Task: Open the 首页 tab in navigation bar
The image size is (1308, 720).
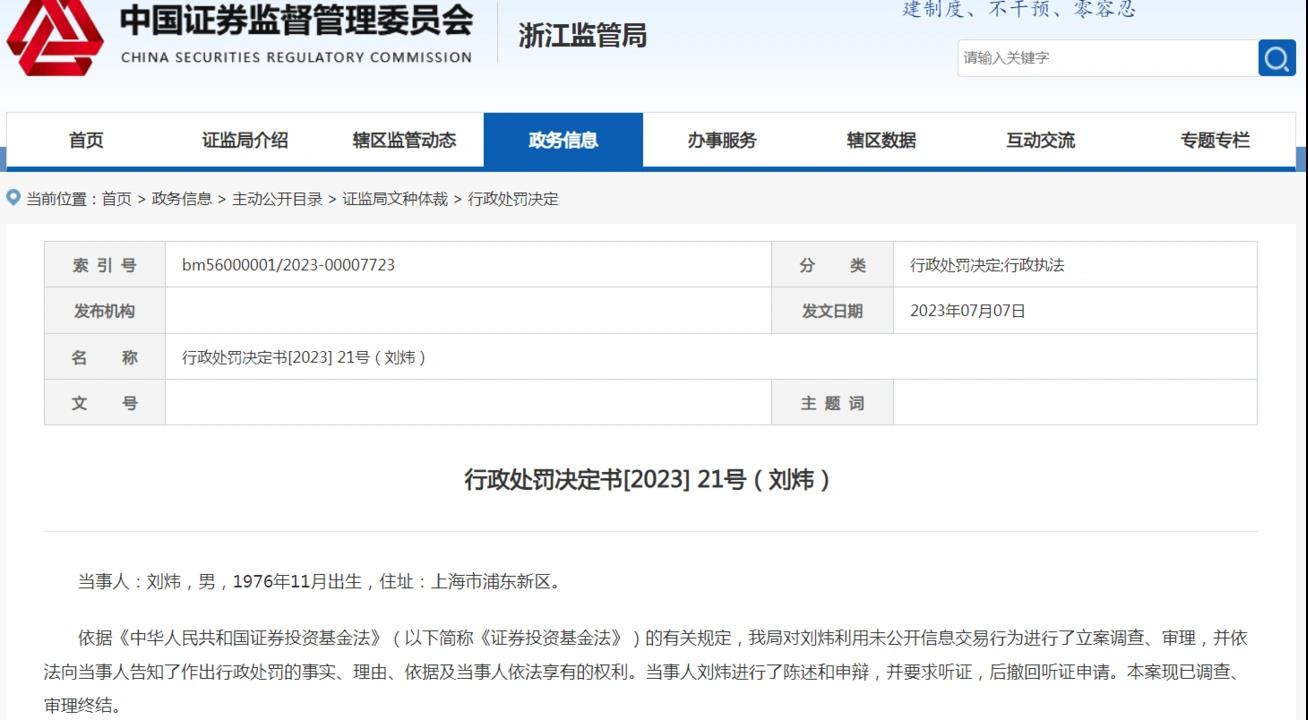Action: coord(86,140)
